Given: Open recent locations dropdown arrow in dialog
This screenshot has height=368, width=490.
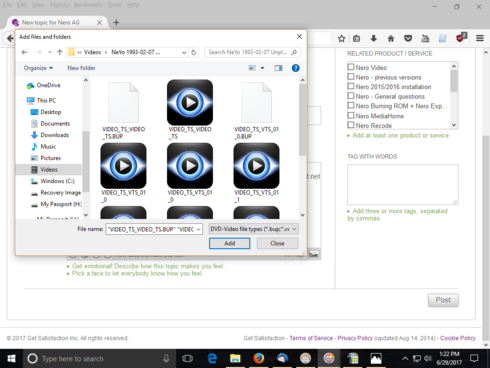Looking at the screenshot, I should (50, 52).
